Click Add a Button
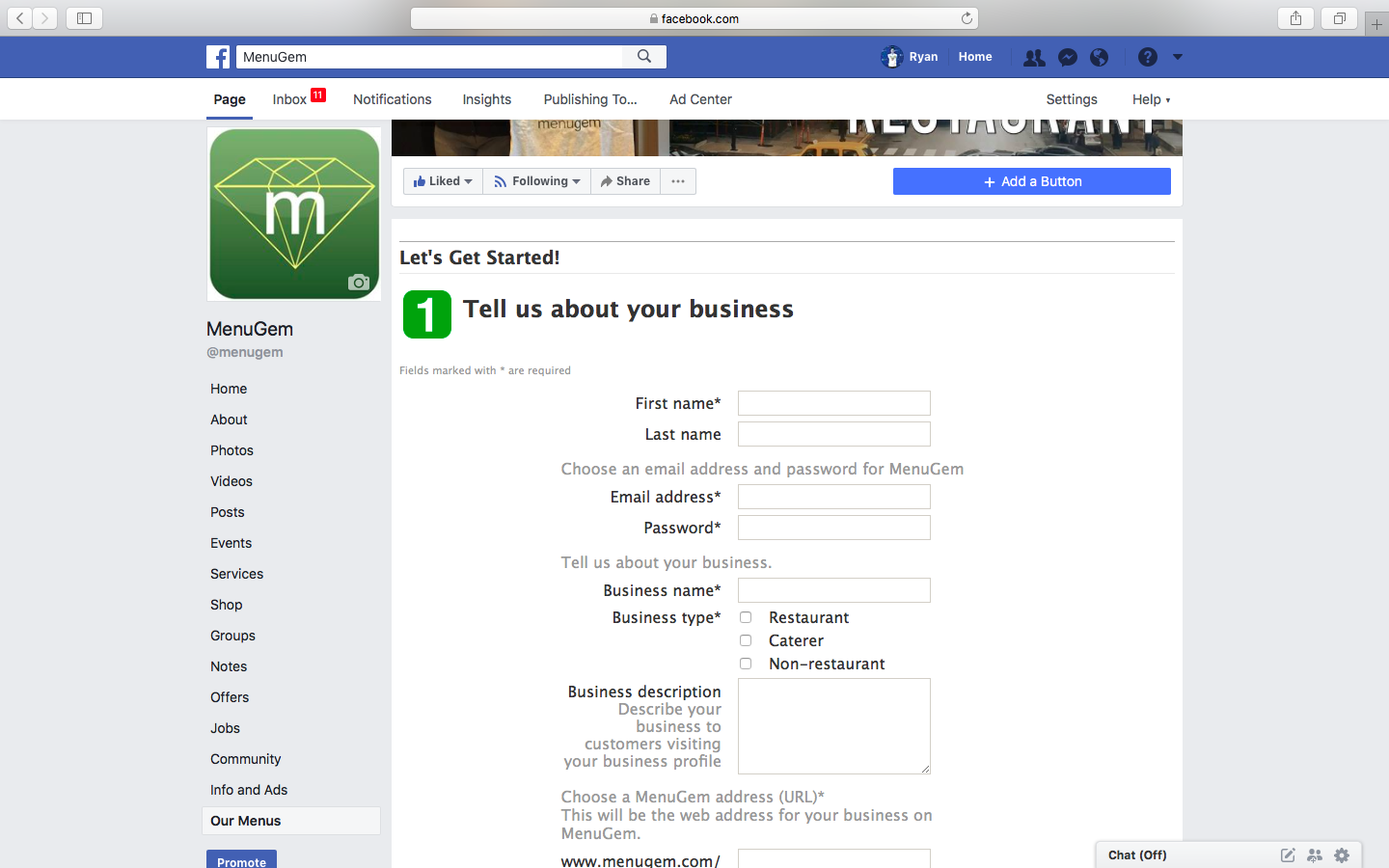 [x=1032, y=181]
